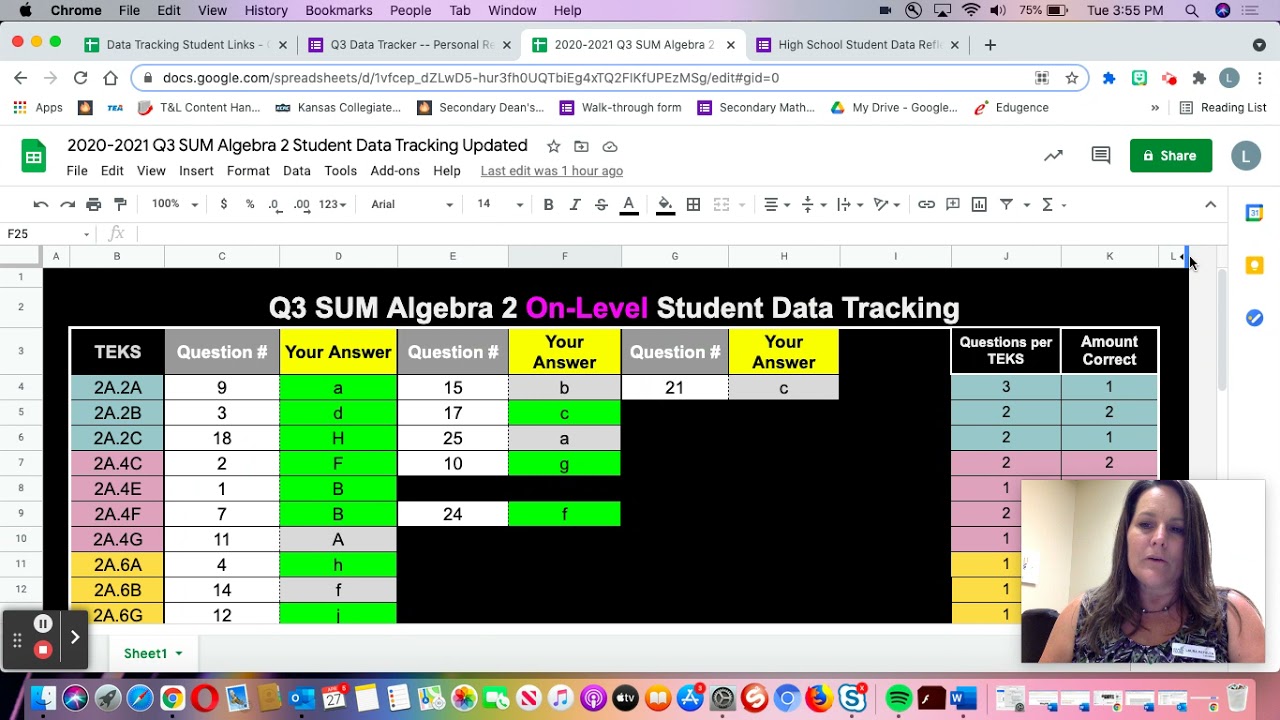The image size is (1280, 720).
Task: Open Spotlight search in menu bar
Action: pos(1191,11)
